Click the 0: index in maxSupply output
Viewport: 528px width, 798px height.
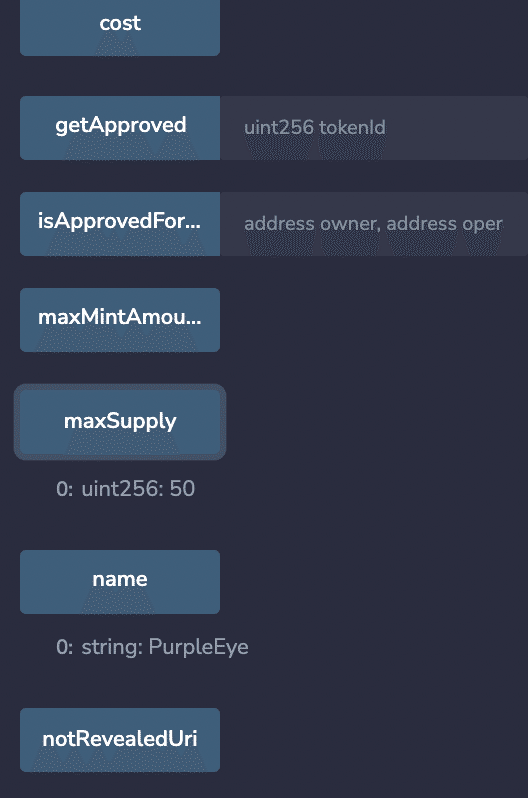tap(65, 489)
